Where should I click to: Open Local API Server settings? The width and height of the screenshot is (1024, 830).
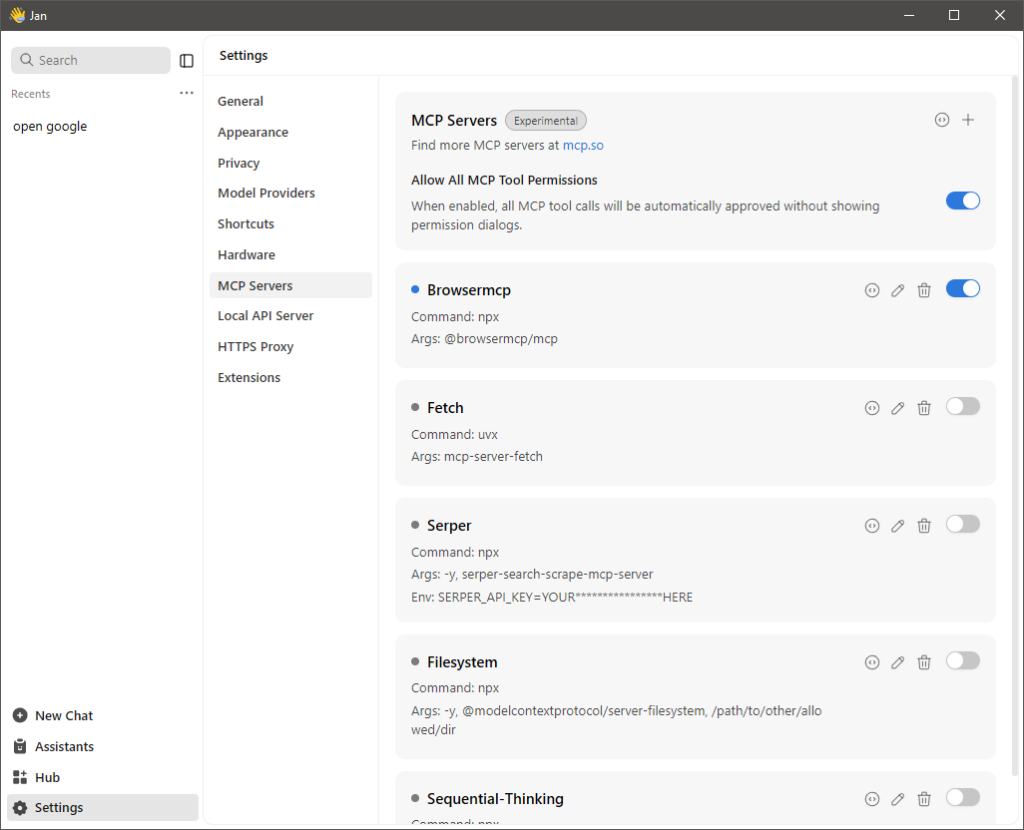(x=291, y=315)
